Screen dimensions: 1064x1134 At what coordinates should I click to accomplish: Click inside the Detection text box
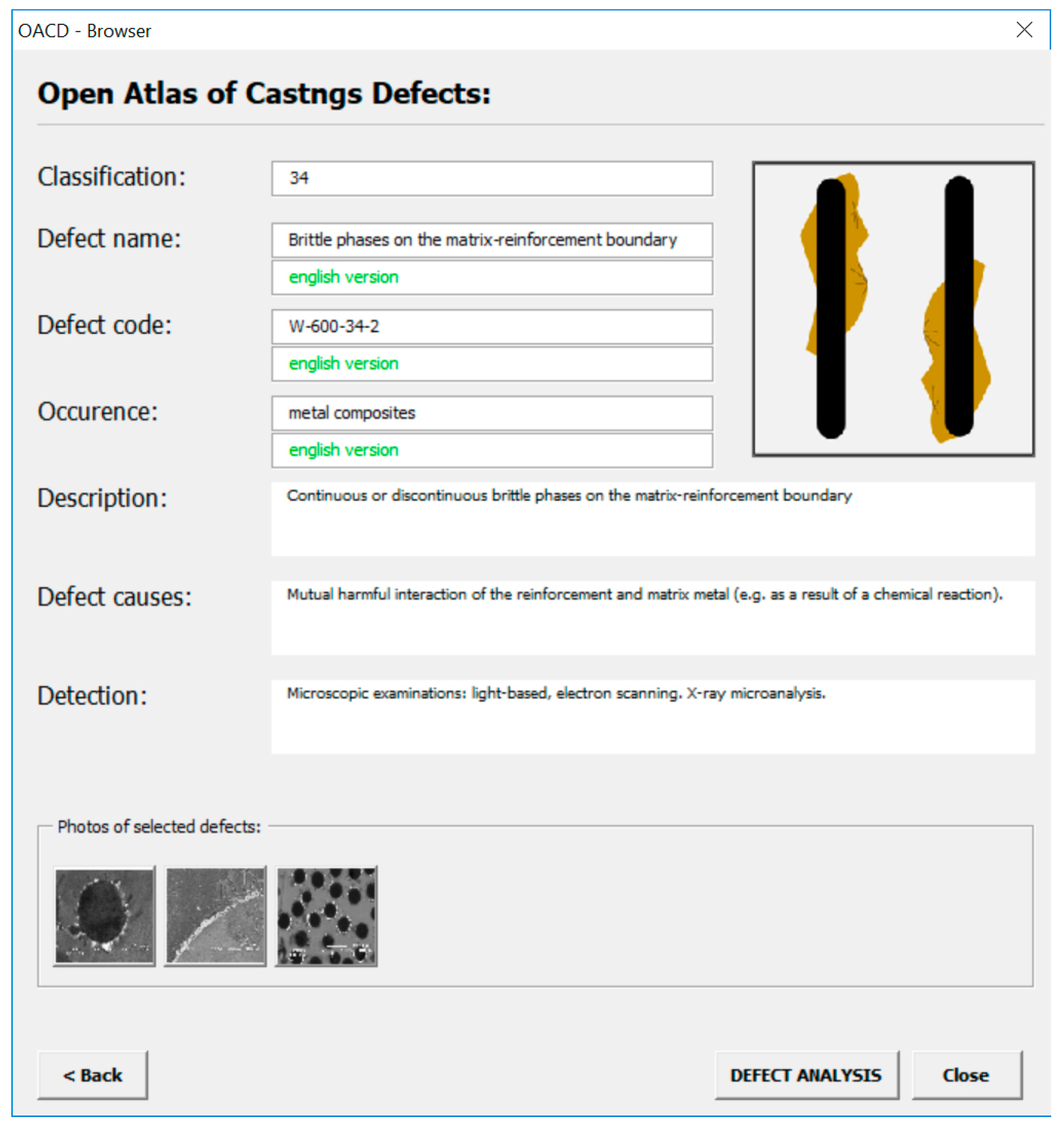tap(652, 716)
